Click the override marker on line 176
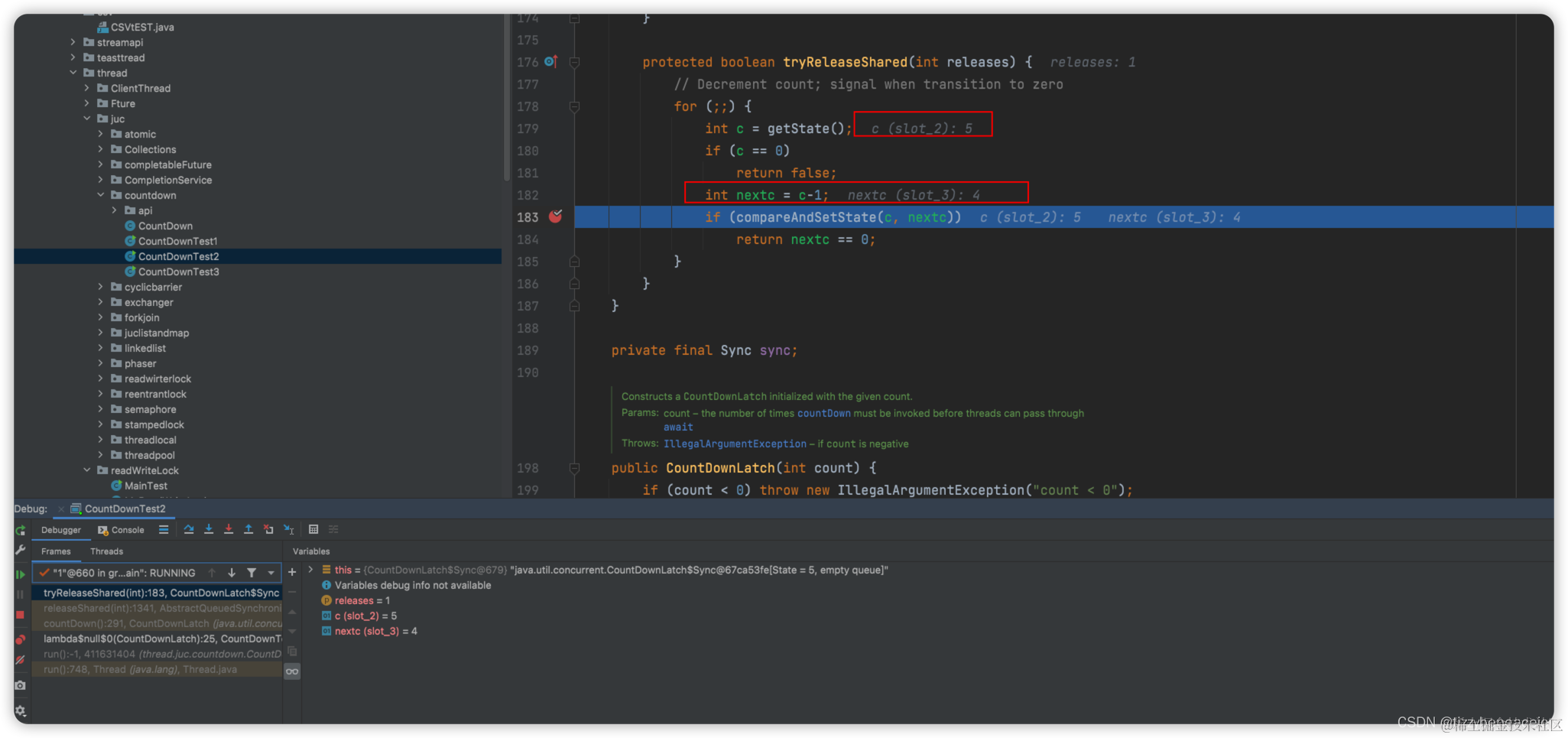 (x=551, y=61)
